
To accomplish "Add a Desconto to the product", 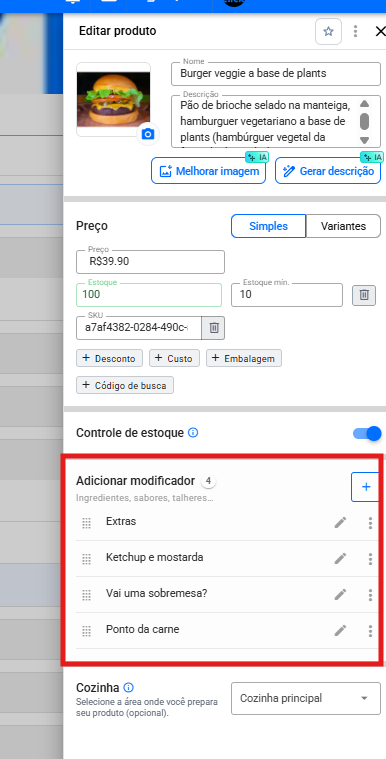I will 109,358.
